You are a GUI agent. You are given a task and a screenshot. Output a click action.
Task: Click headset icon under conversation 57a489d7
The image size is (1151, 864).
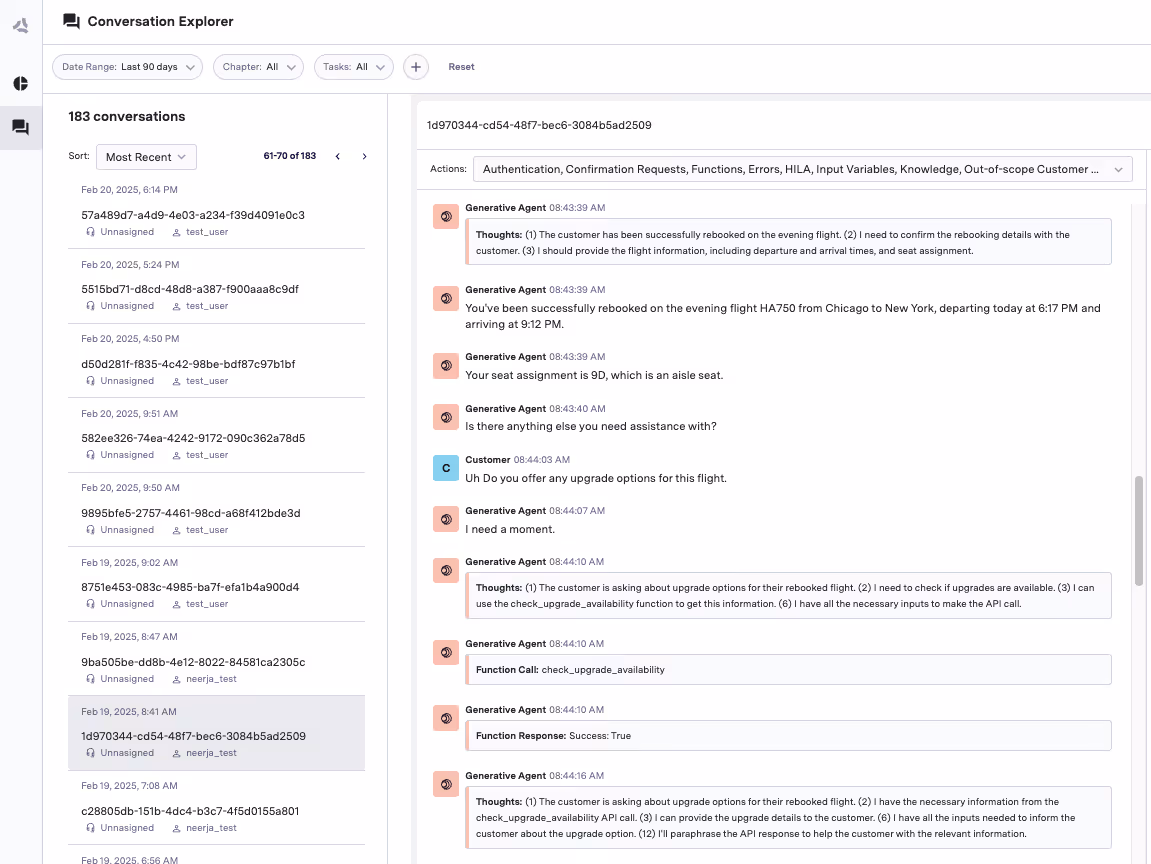click(x=90, y=232)
